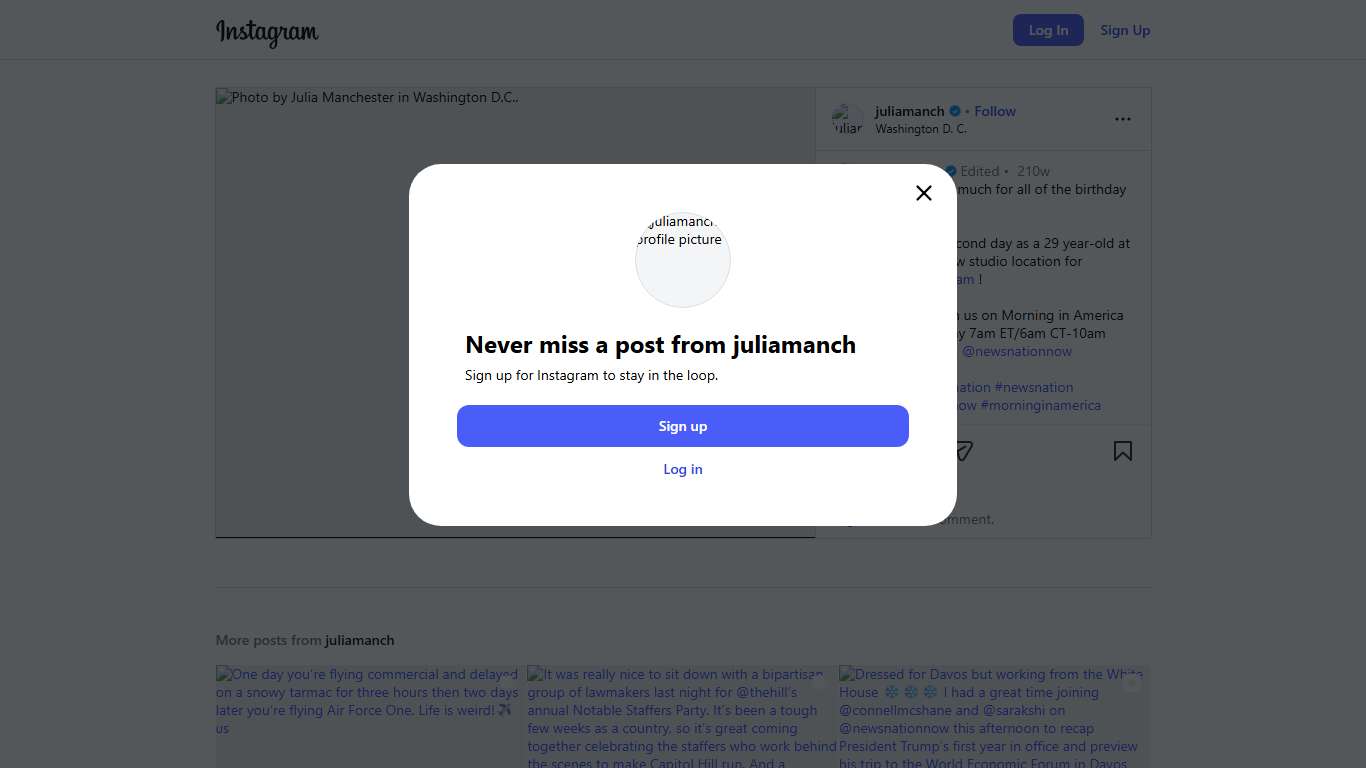Click juliamanch avatar in post header
This screenshot has height=768, width=1366.
848,119
